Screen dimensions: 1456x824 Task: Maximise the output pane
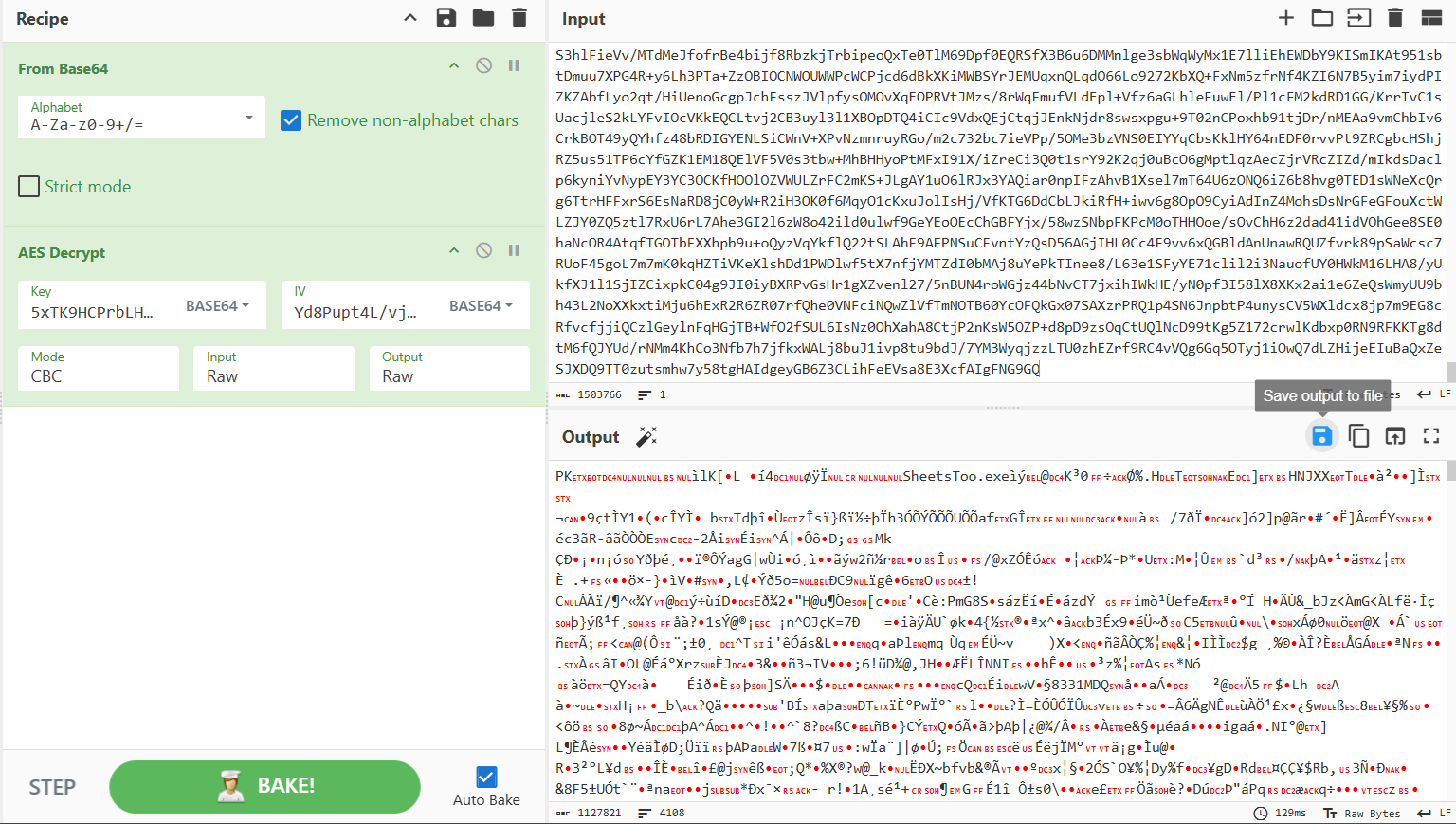point(1431,436)
